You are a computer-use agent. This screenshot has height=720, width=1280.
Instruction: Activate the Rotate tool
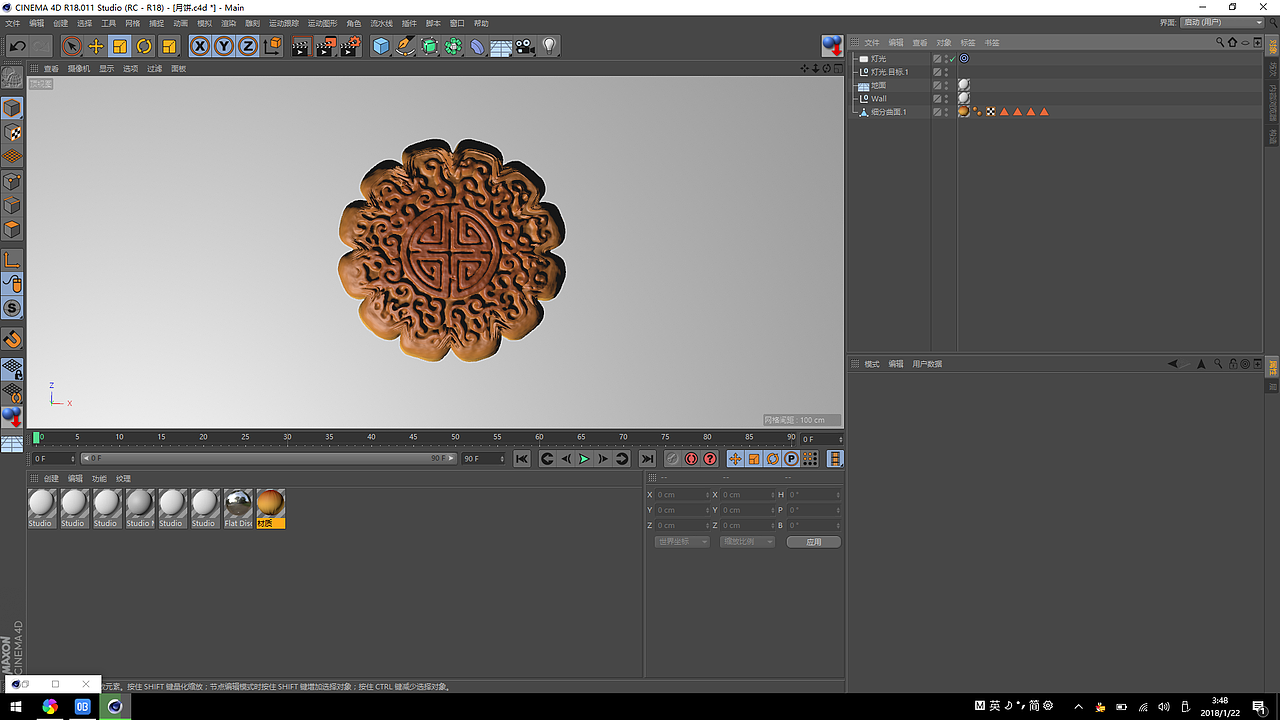(x=144, y=46)
